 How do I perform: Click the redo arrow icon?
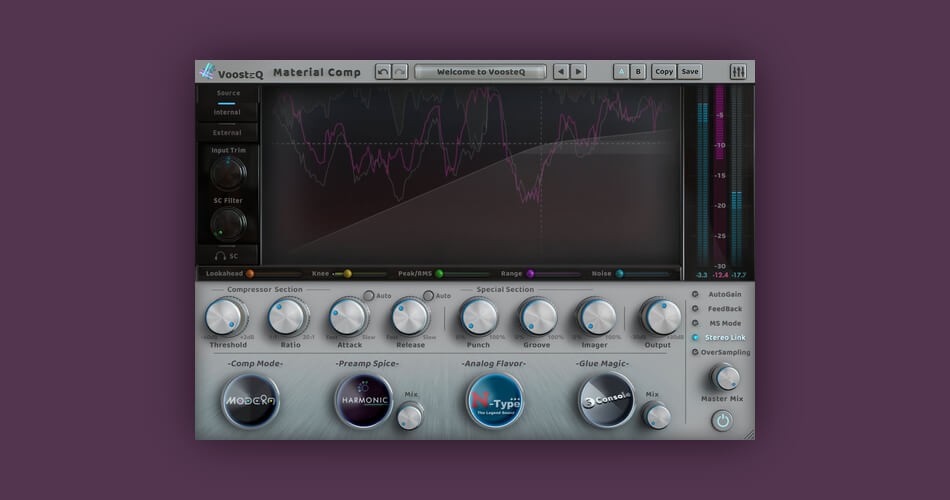click(400, 72)
